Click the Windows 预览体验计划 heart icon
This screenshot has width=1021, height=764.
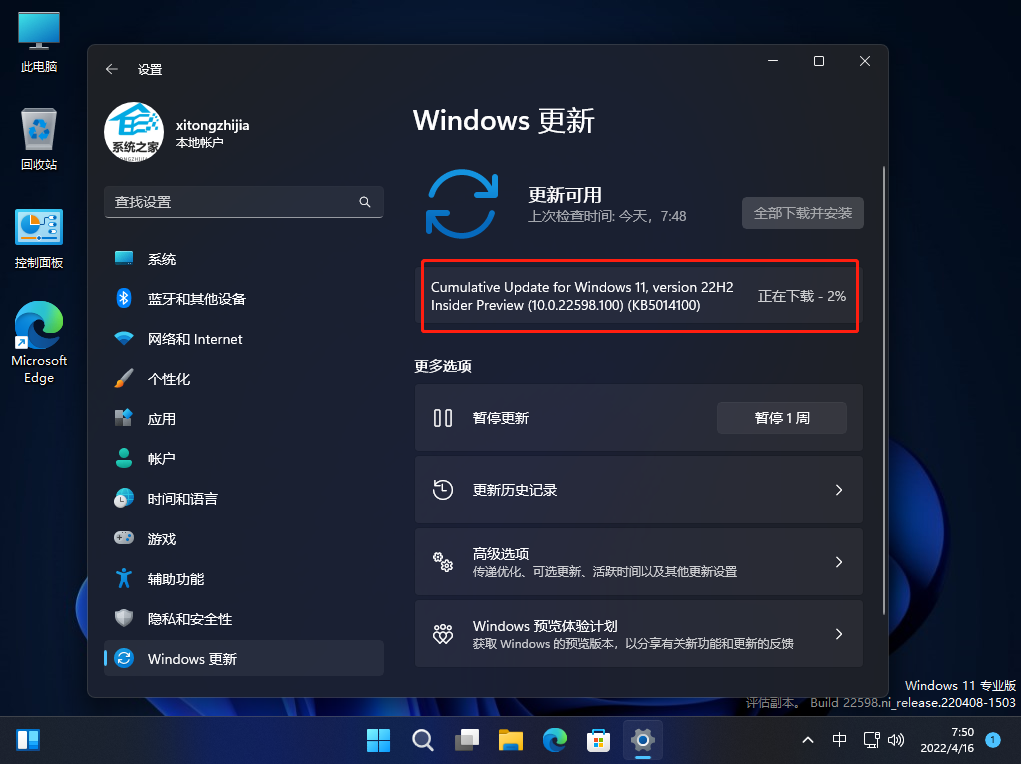pos(443,633)
